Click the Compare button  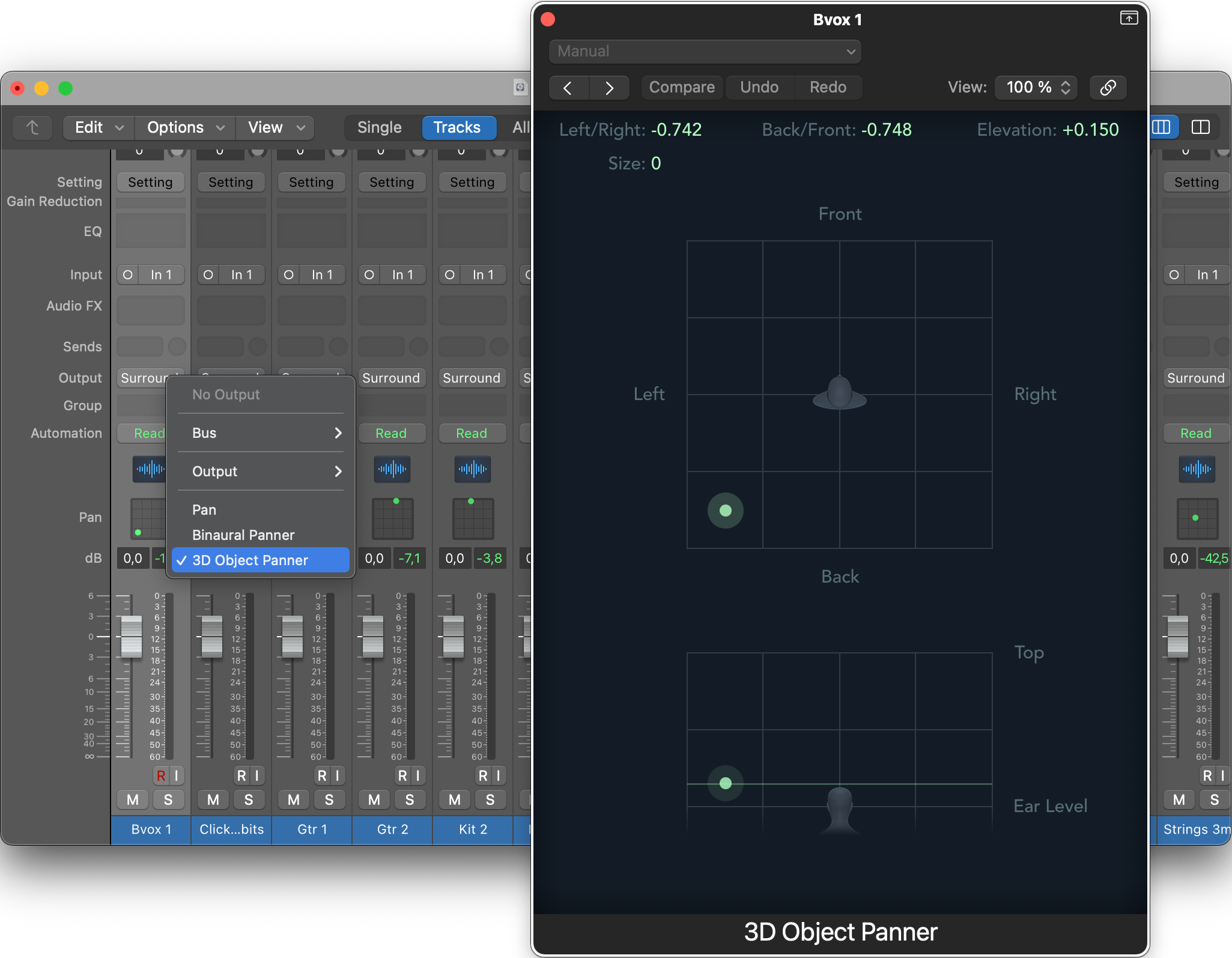tap(682, 88)
